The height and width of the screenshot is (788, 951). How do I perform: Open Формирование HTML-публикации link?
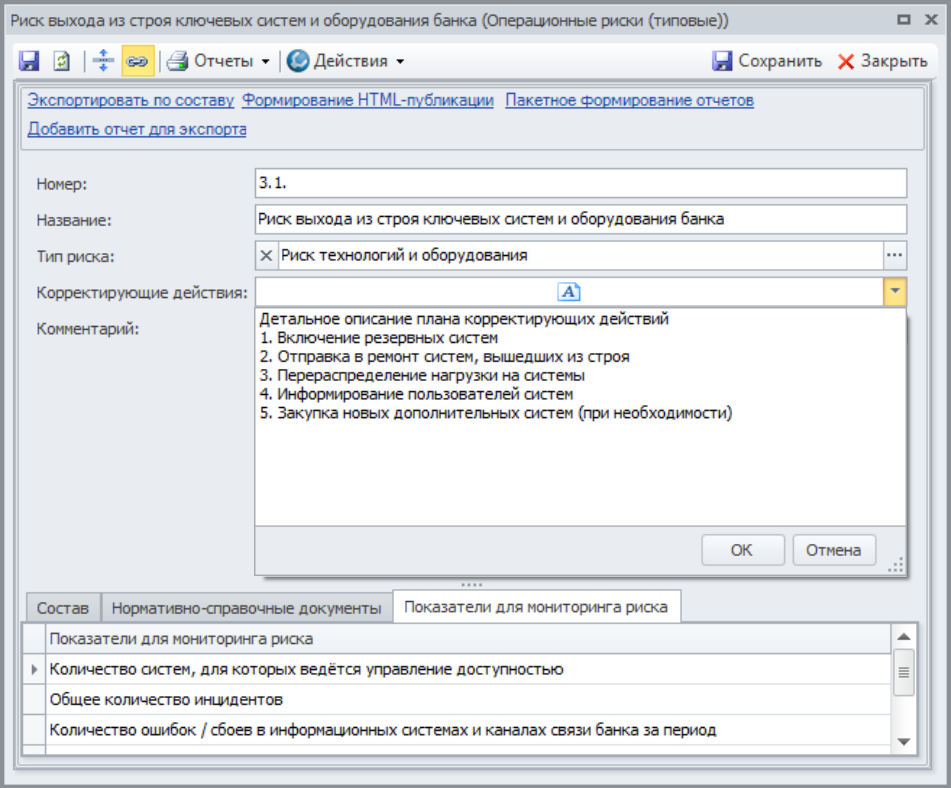coord(368,100)
